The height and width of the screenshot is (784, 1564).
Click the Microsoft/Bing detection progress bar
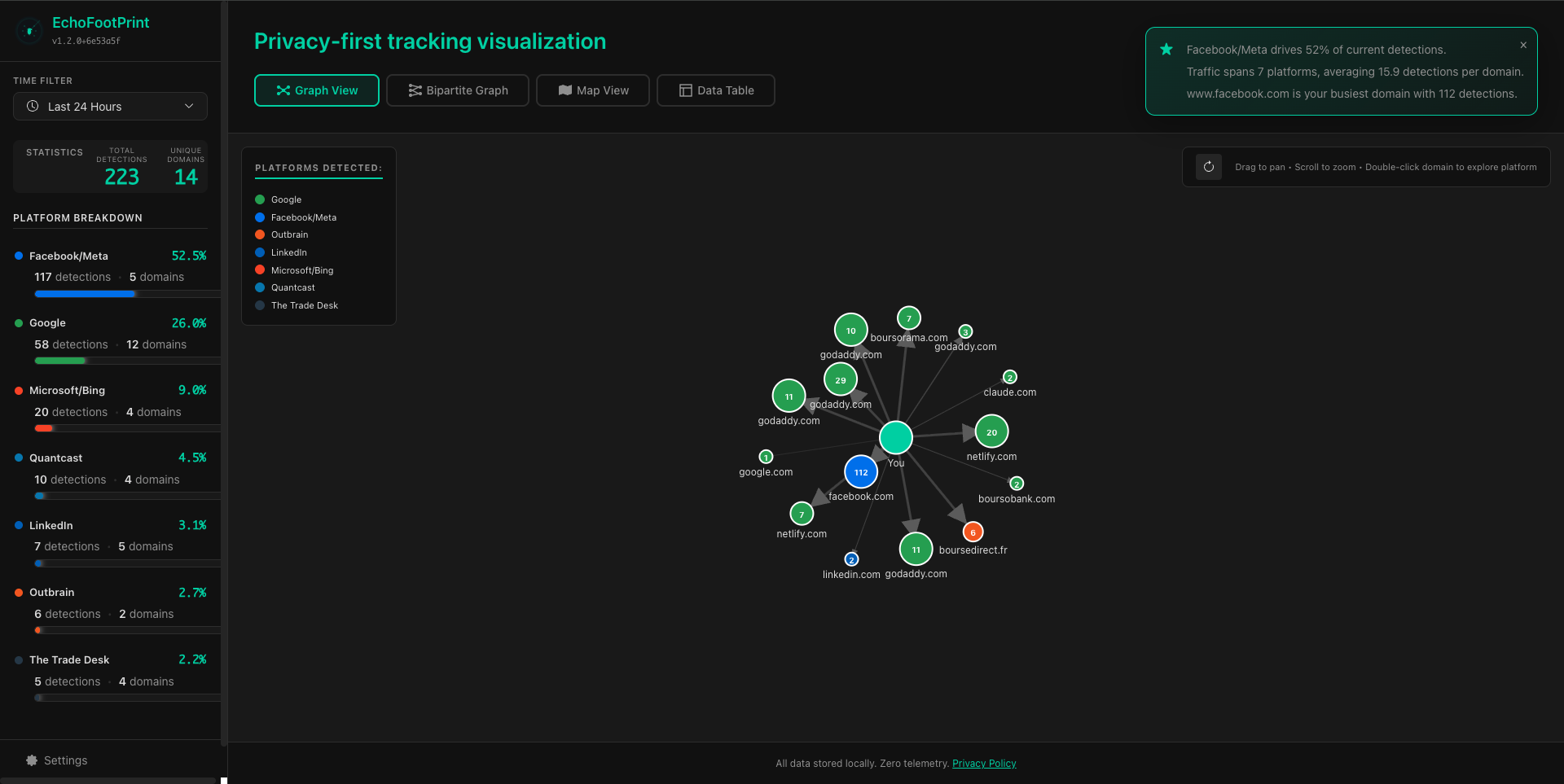[126, 427]
